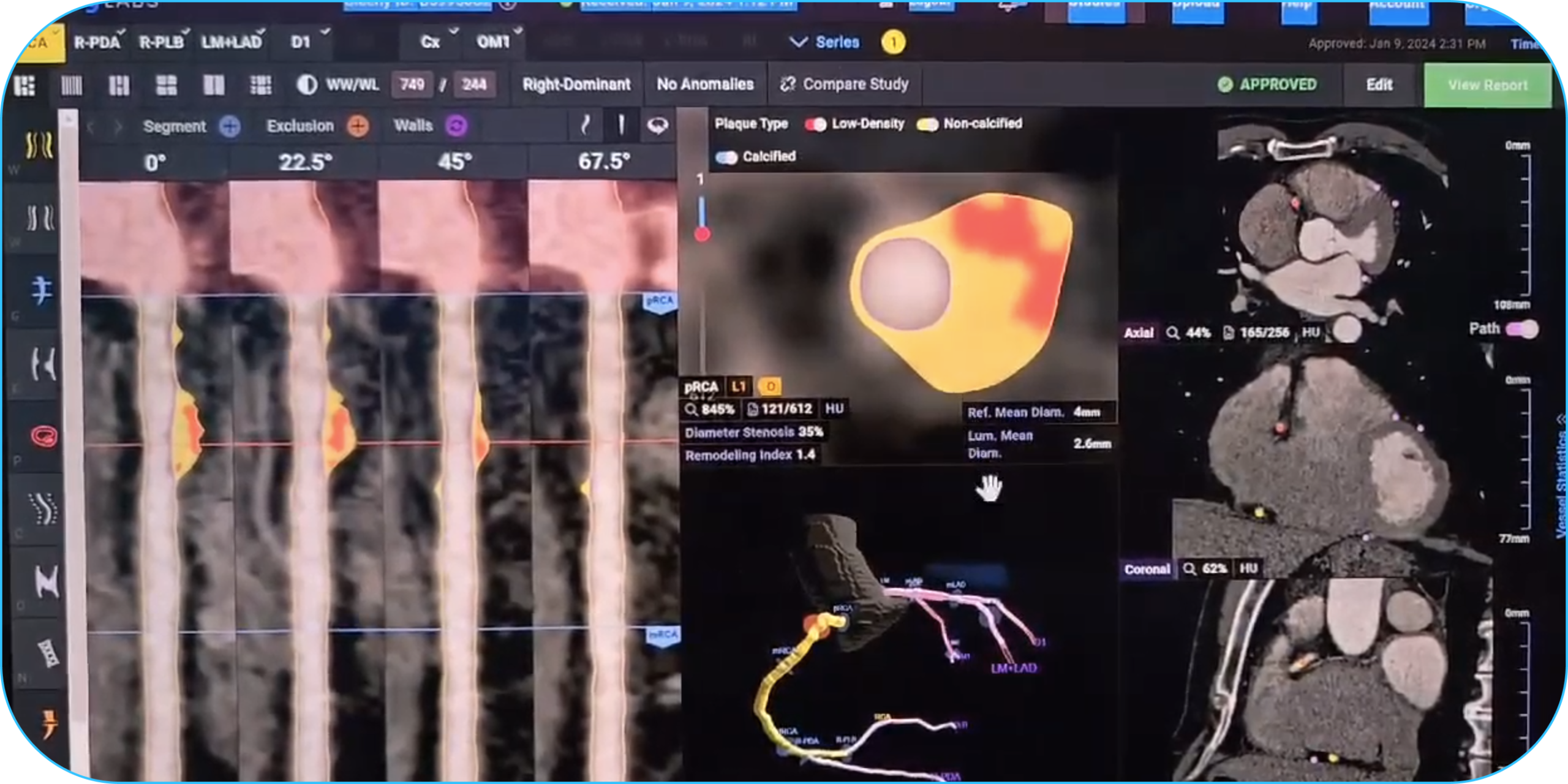Viewport: 1568px width, 784px height.
Task: Toggle the Calcified plaque switch
Action: tap(726, 157)
